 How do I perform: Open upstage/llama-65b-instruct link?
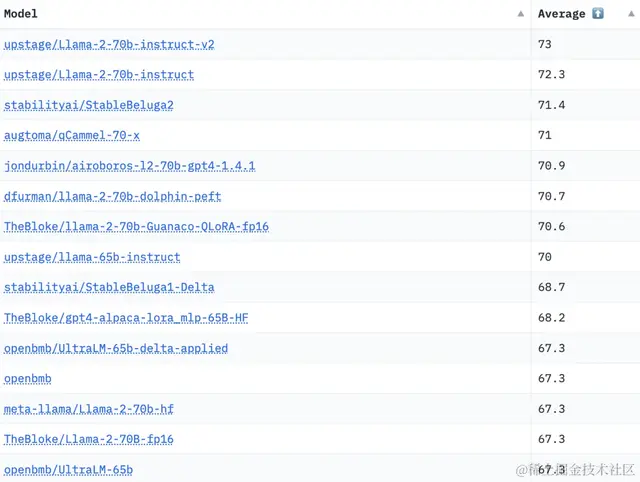point(92,257)
